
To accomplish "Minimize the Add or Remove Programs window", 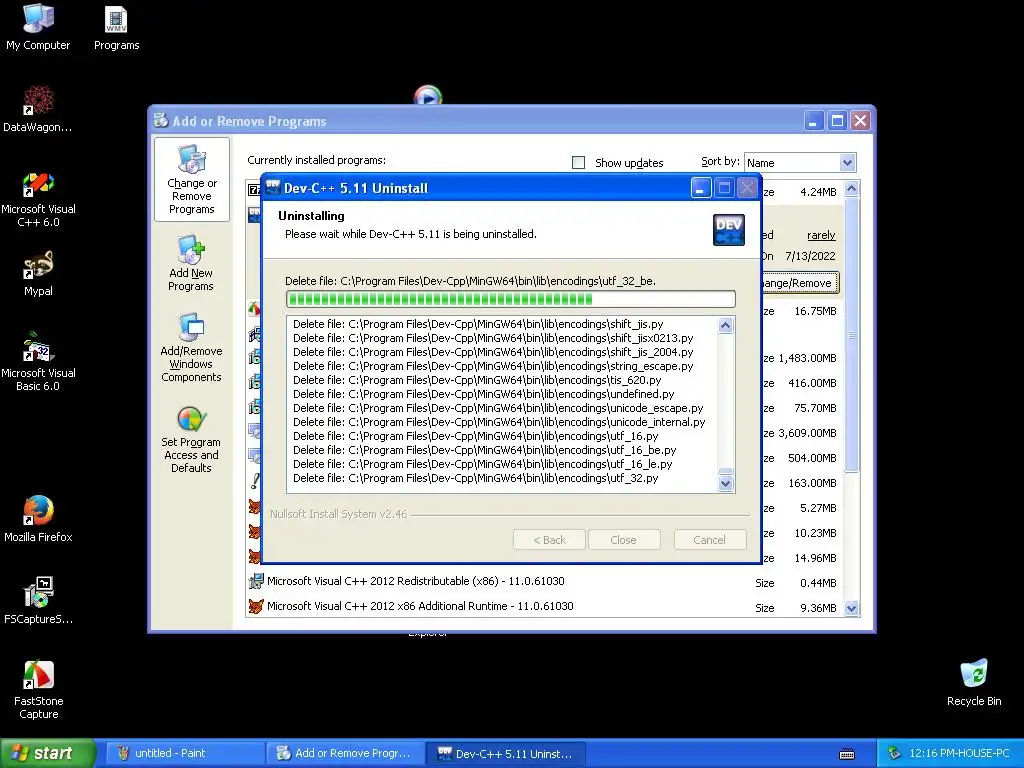I will pyautogui.click(x=813, y=121).
